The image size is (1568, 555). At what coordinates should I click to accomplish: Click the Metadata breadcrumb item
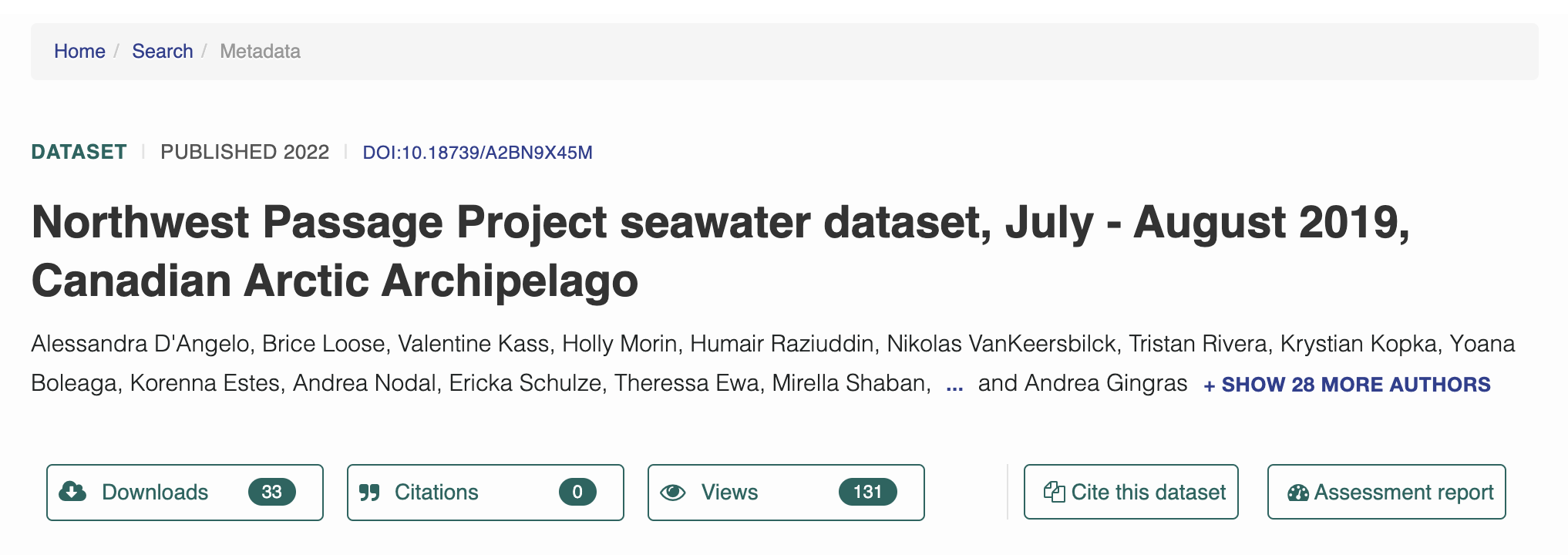click(x=260, y=51)
